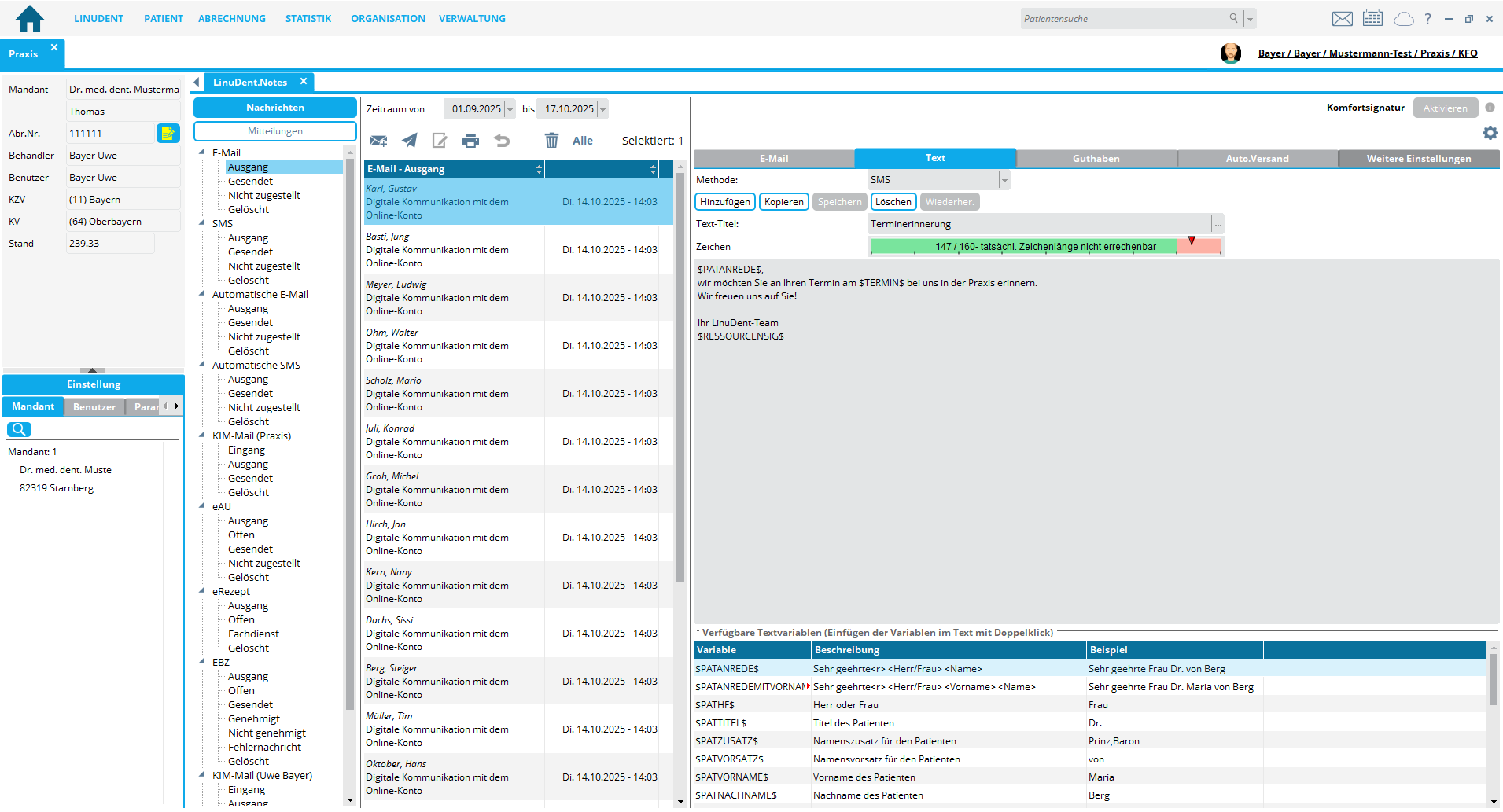Screen dimensions: 1503x812
Task: Click the Komfortsignatur info icon
Action: pos(1490,108)
